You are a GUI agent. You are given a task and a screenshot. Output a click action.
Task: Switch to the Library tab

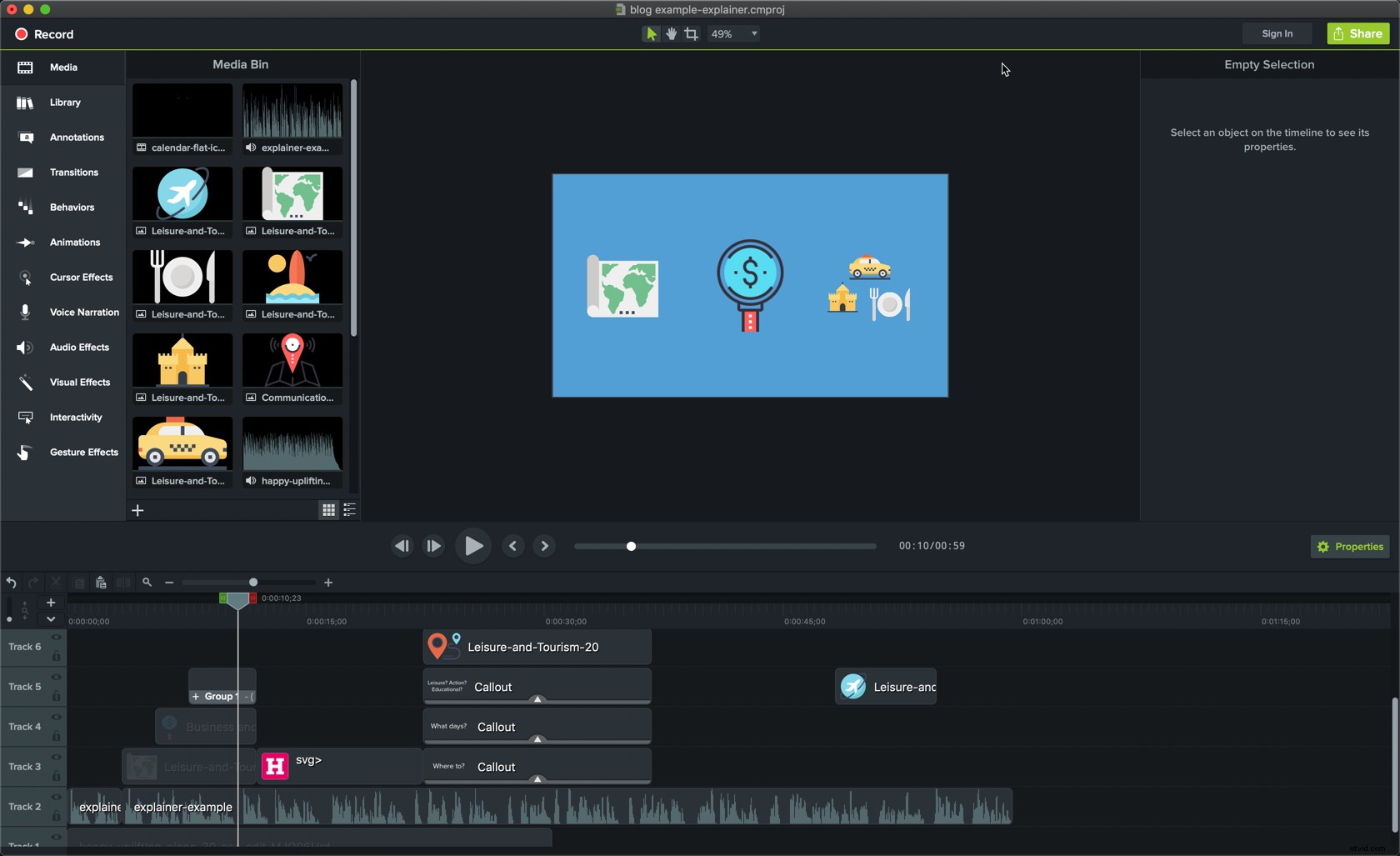click(64, 103)
